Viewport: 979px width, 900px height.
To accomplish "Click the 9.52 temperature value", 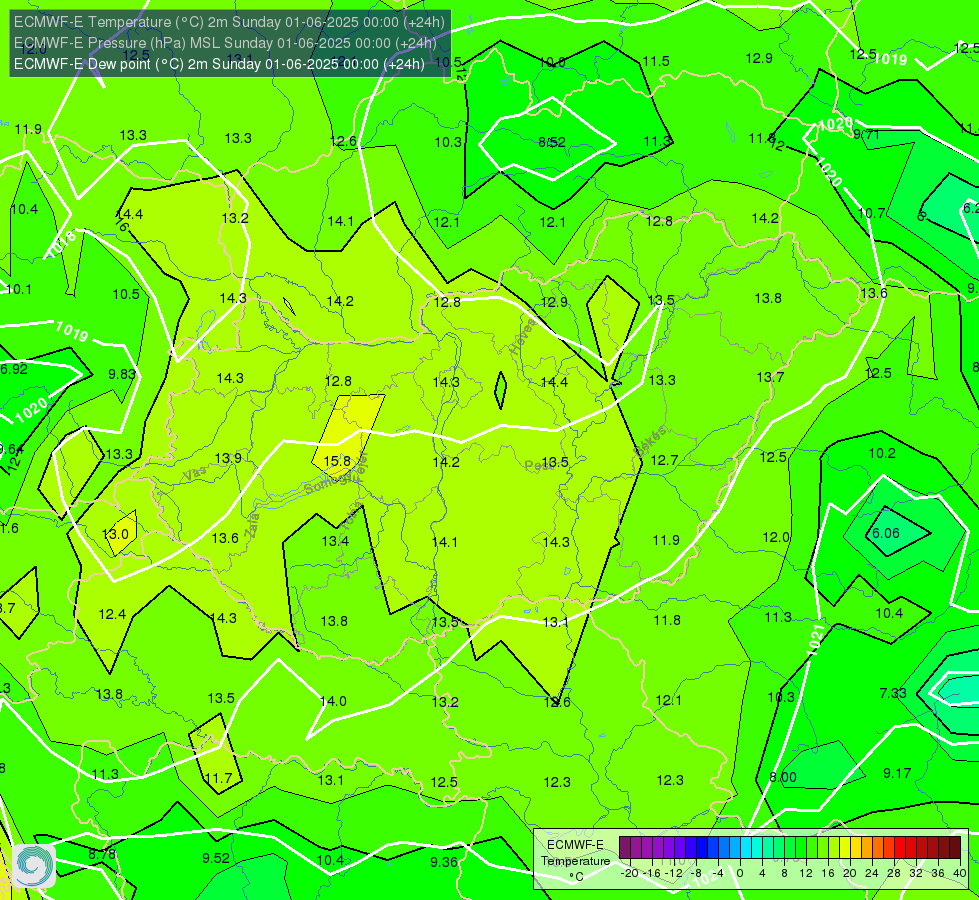I will pyautogui.click(x=215, y=858).
